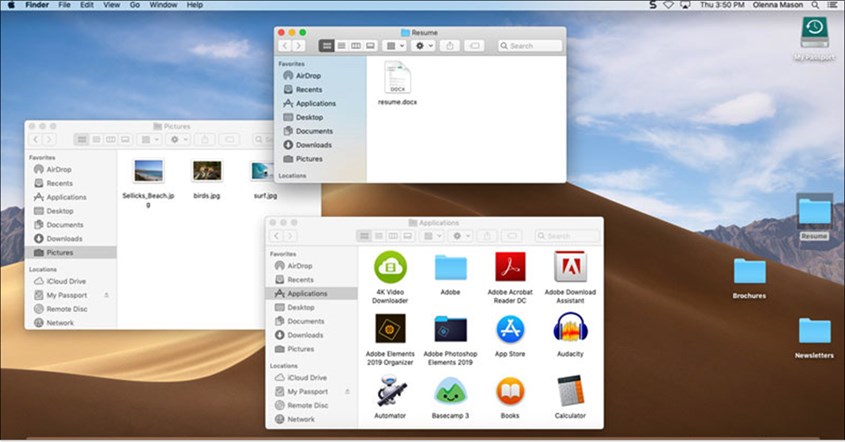845x442 pixels.
Task: Click Search field in Resume window
Action: tap(530, 46)
